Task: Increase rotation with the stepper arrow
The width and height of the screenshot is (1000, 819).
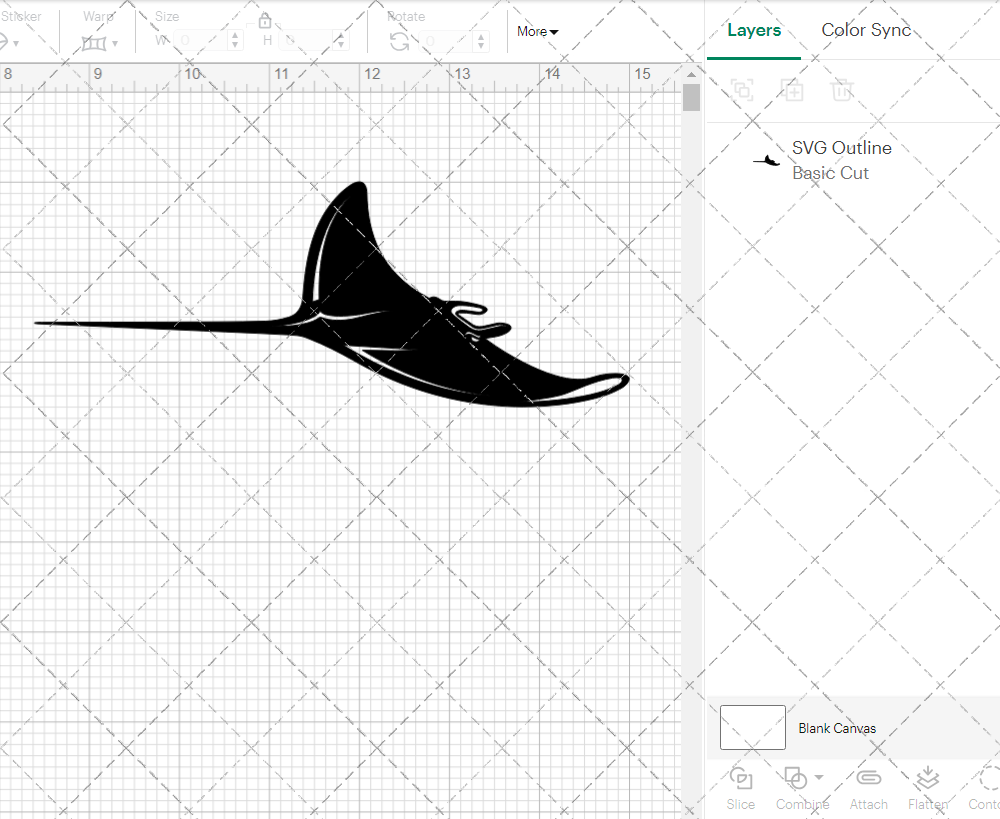Action: 481,36
